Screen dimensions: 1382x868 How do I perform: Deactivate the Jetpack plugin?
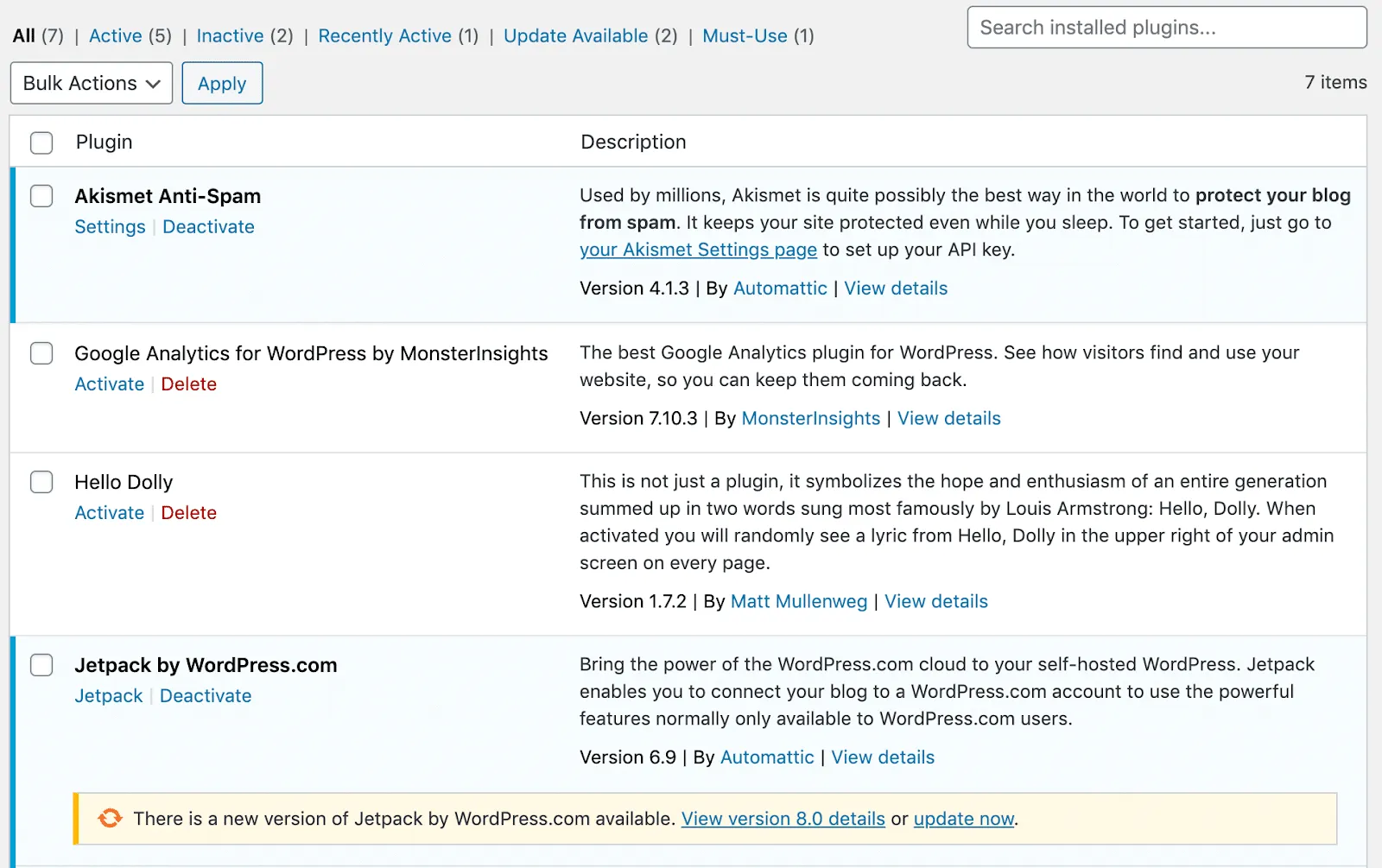click(206, 695)
